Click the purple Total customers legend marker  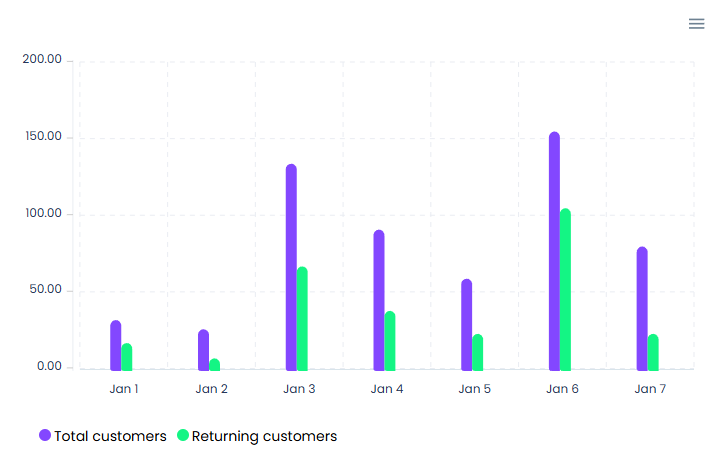click(45, 436)
